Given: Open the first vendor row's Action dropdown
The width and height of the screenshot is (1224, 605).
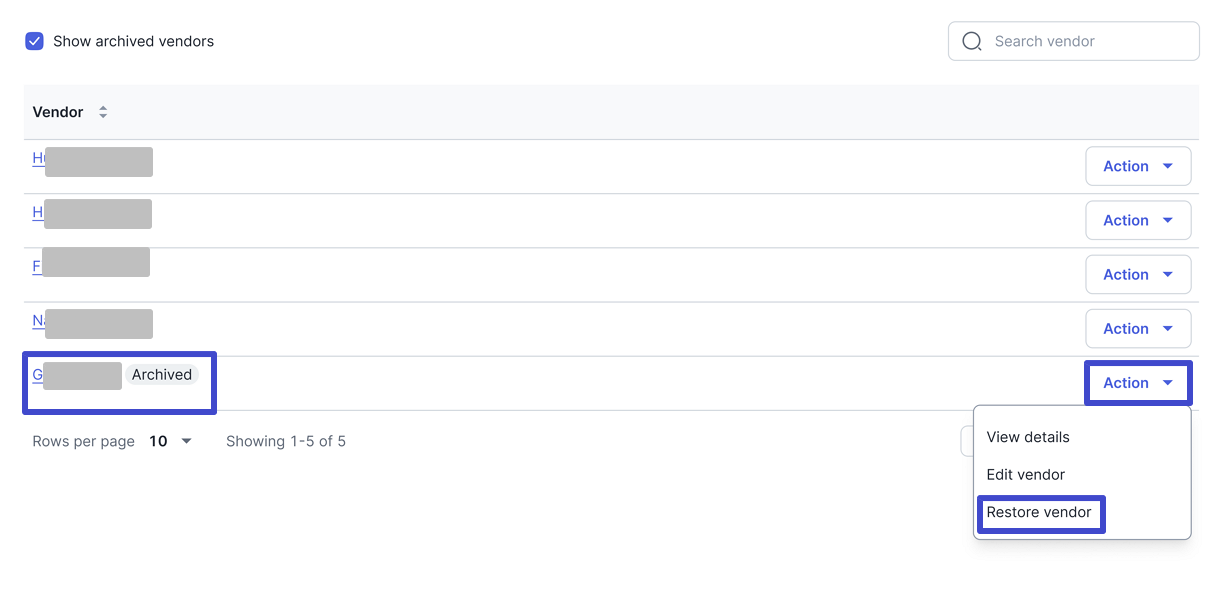Looking at the screenshot, I should (x=1138, y=166).
